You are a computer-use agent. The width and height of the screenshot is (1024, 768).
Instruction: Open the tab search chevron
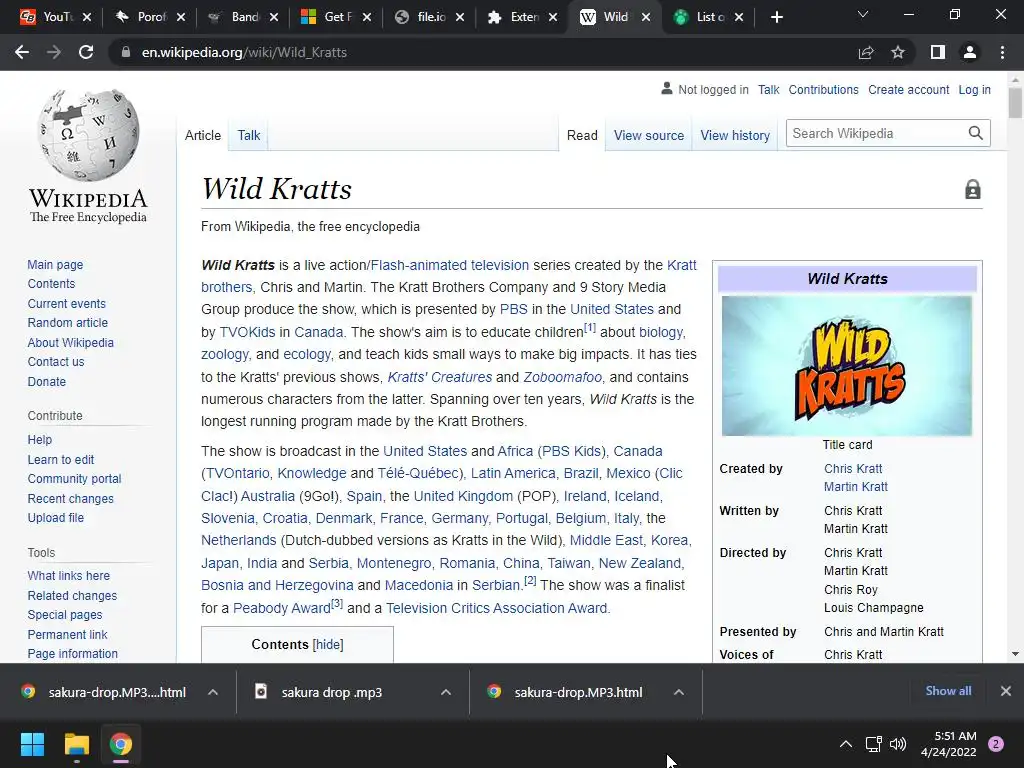pyautogui.click(x=863, y=14)
